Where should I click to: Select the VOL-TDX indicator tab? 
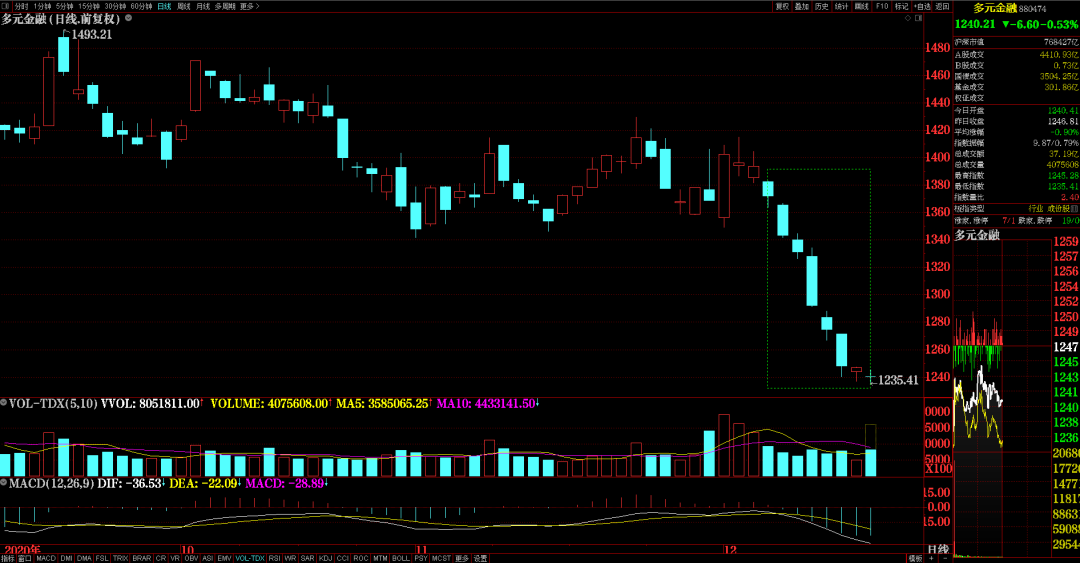pos(249,558)
